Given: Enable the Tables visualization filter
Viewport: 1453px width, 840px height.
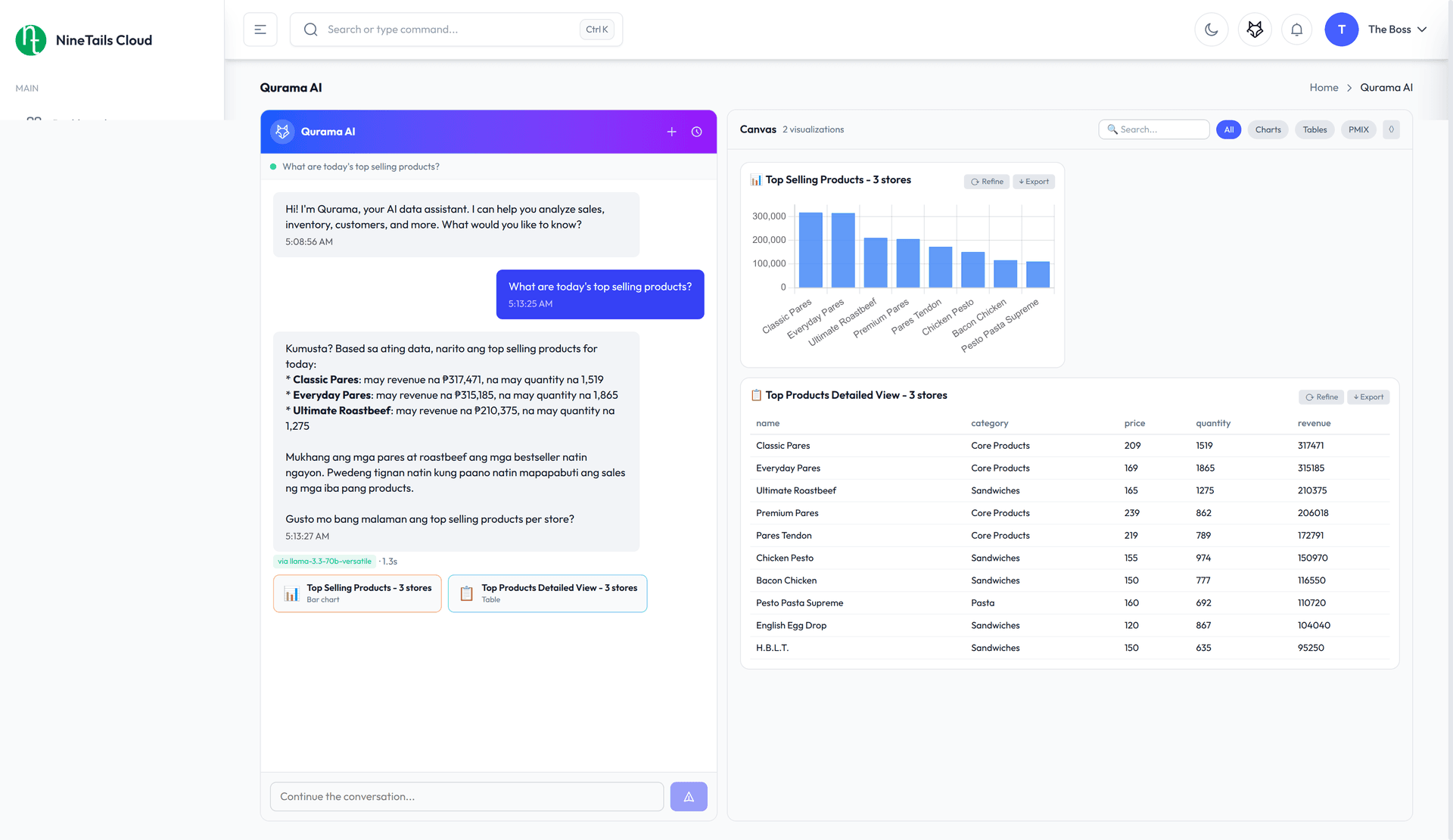Looking at the screenshot, I should click(x=1315, y=129).
